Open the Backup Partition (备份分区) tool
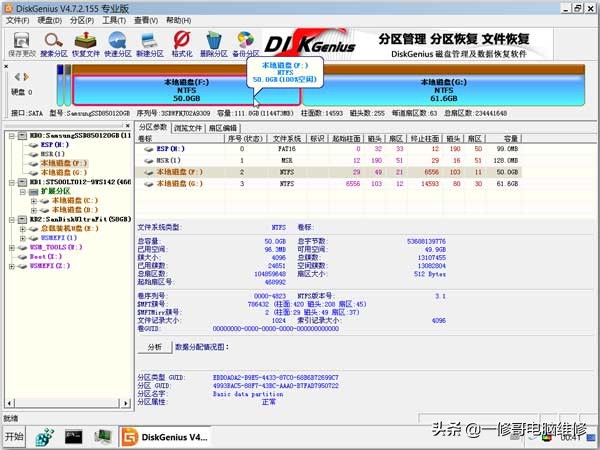The image size is (600, 450). [x=246, y=44]
